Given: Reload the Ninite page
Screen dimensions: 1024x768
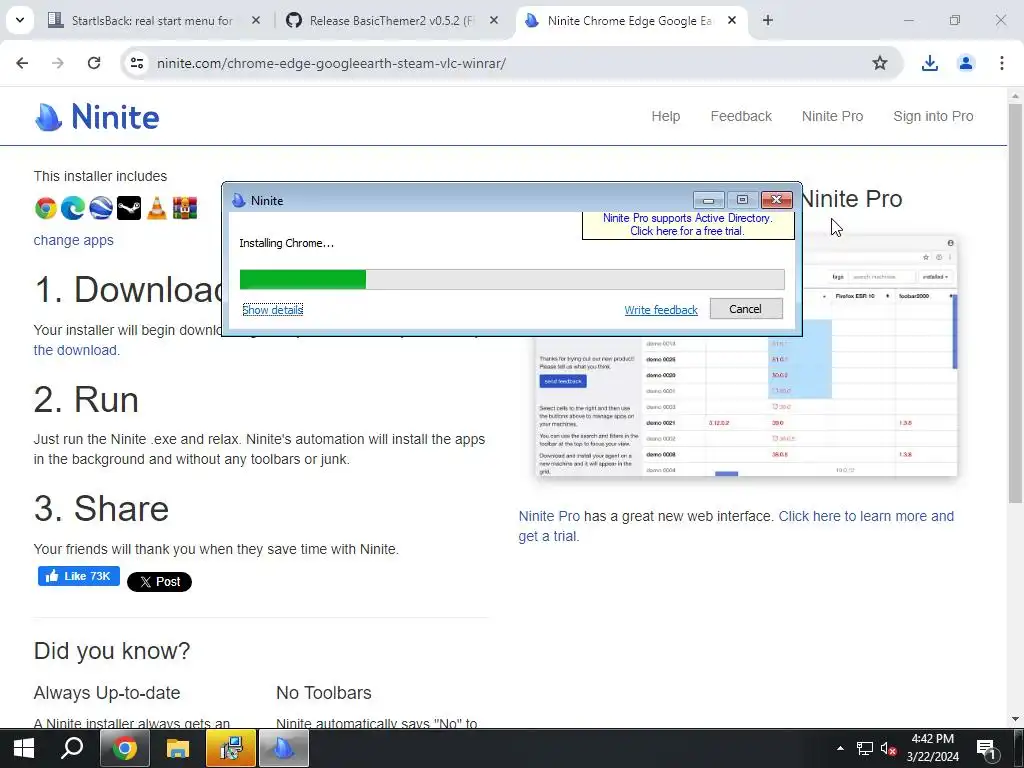Looking at the screenshot, I should (94, 63).
